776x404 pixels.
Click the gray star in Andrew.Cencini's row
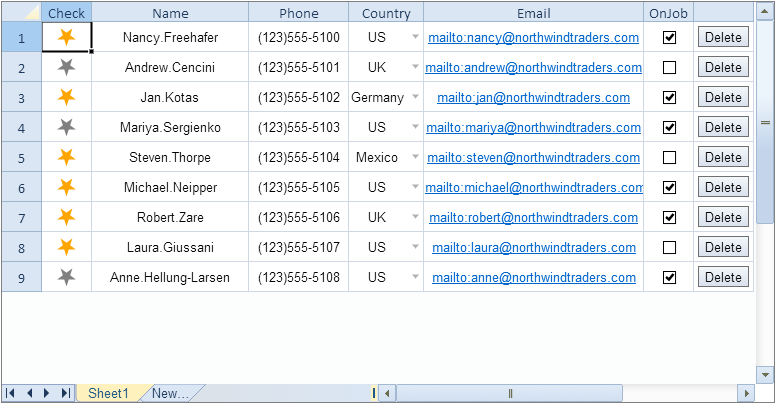66,67
